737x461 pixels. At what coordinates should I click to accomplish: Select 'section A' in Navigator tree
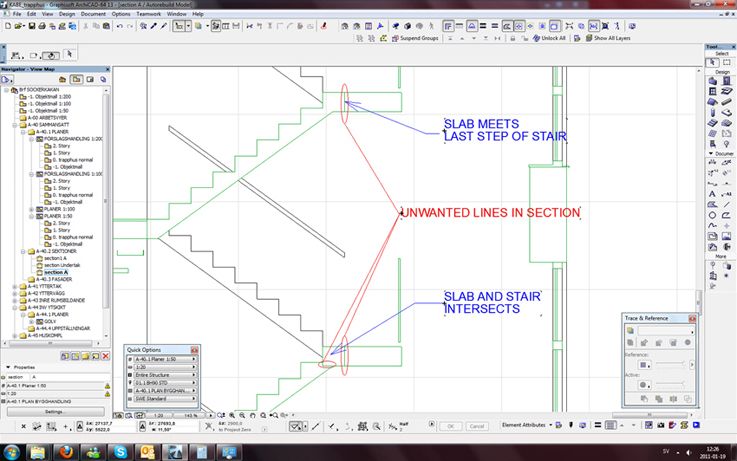55,272
